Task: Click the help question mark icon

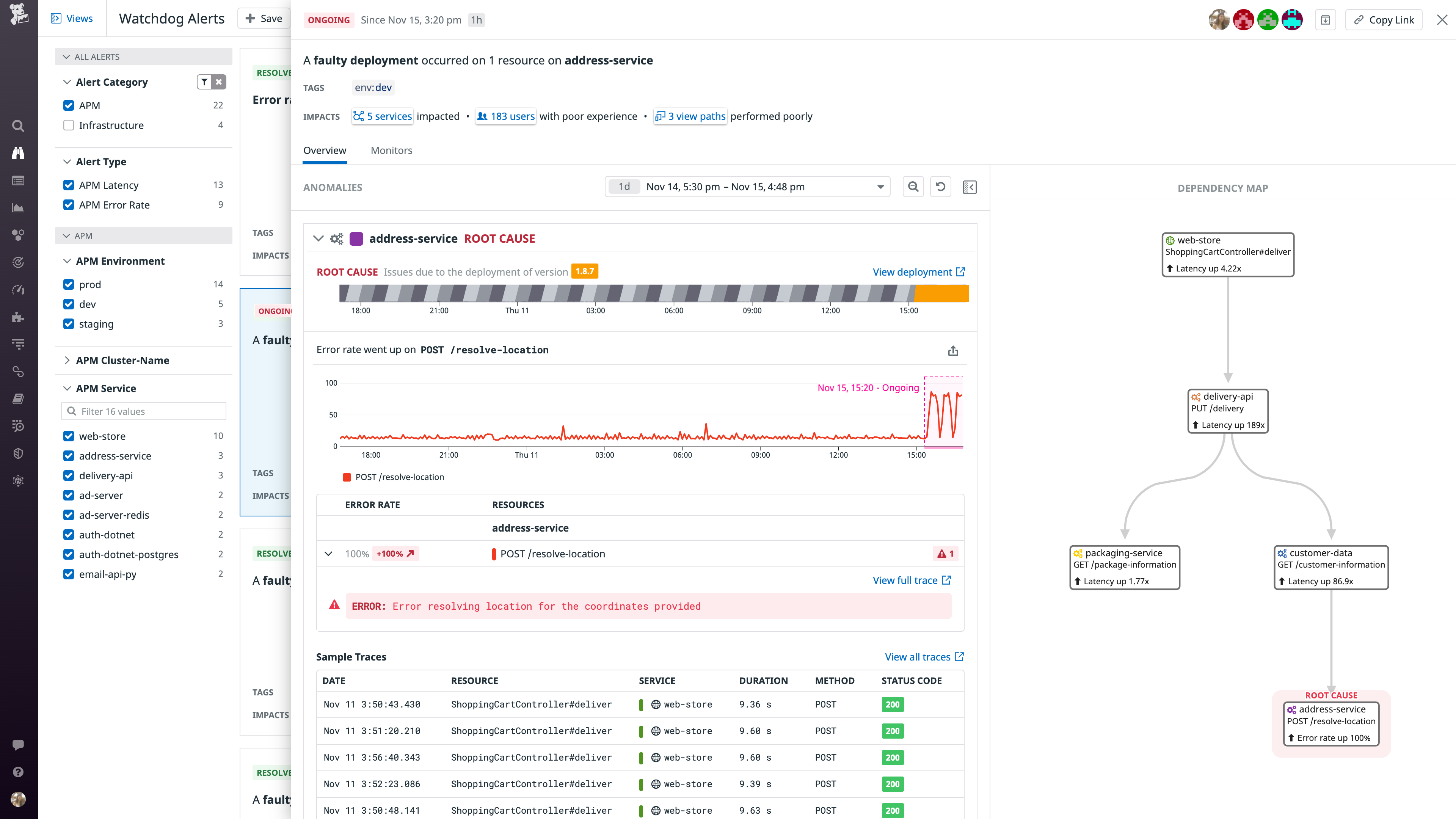Action: click(x=18, y=772)
